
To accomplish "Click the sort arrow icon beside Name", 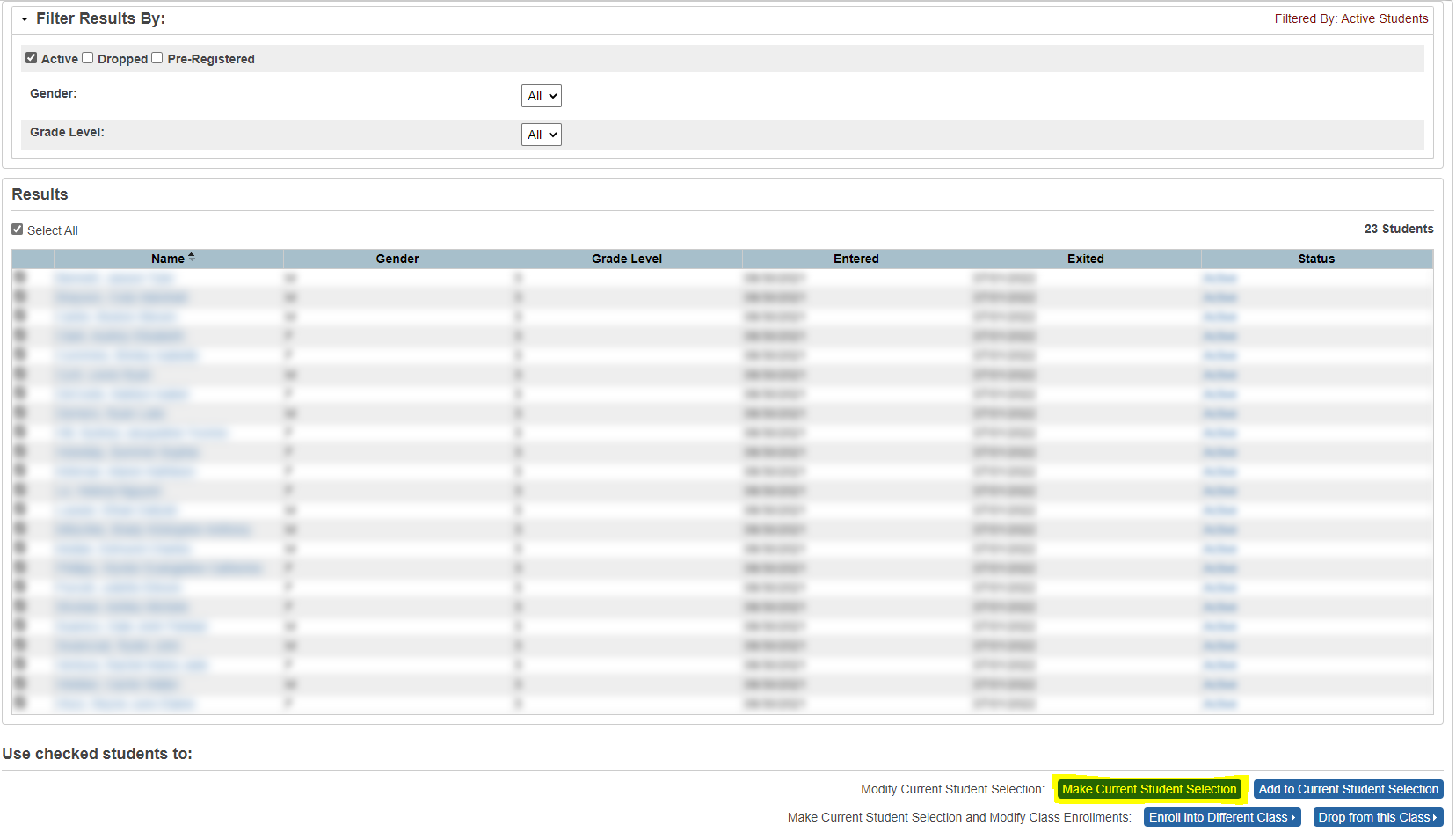I will click(192, 258).
